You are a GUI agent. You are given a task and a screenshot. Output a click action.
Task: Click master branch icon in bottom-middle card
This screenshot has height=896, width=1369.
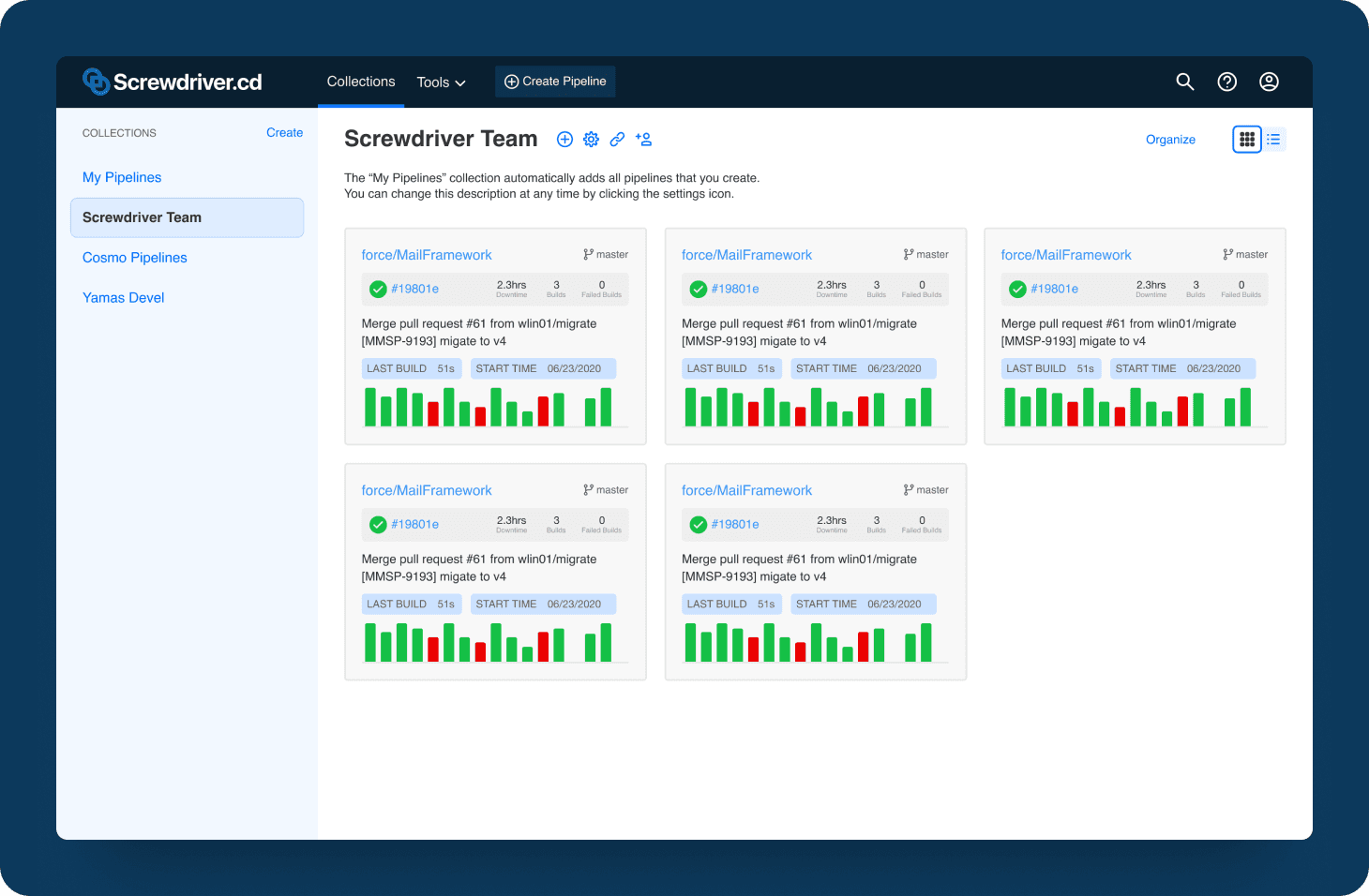[x=909, y=489]
